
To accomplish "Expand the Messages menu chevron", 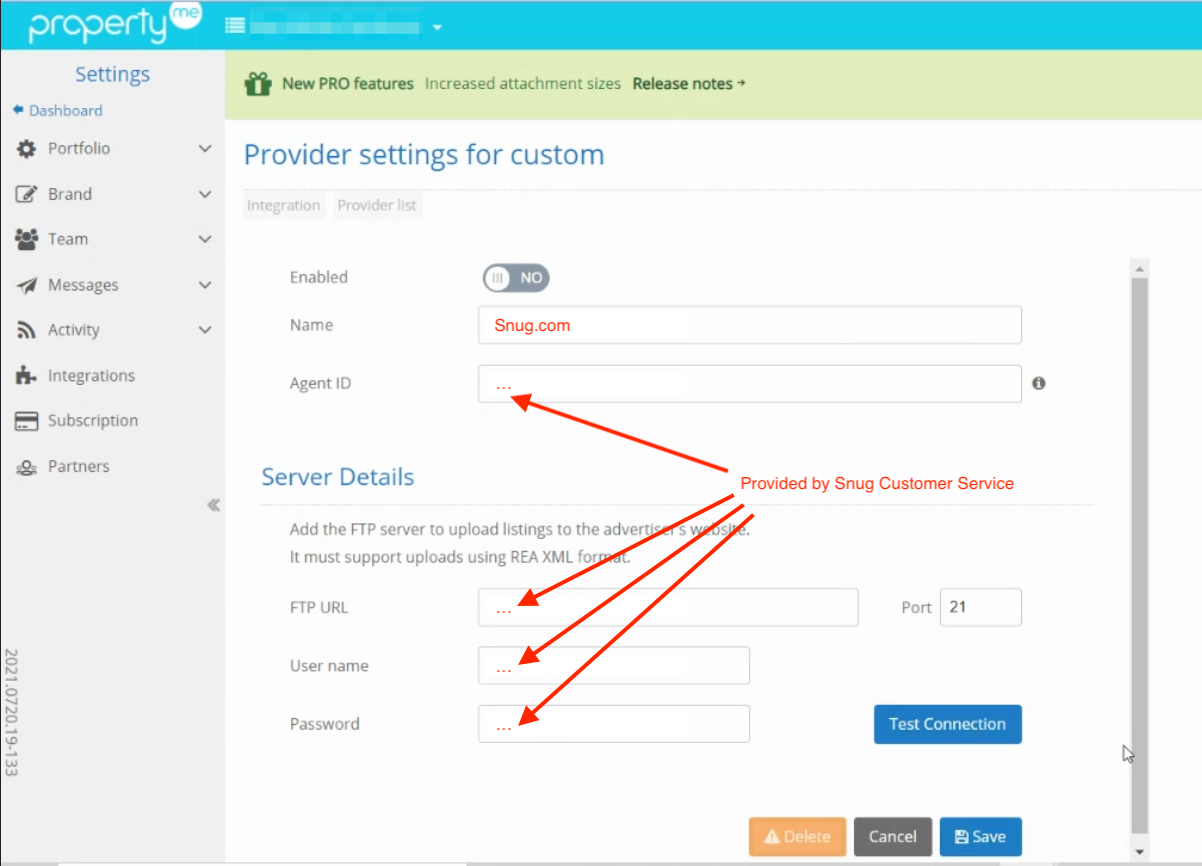I will (x=205, y=285).
